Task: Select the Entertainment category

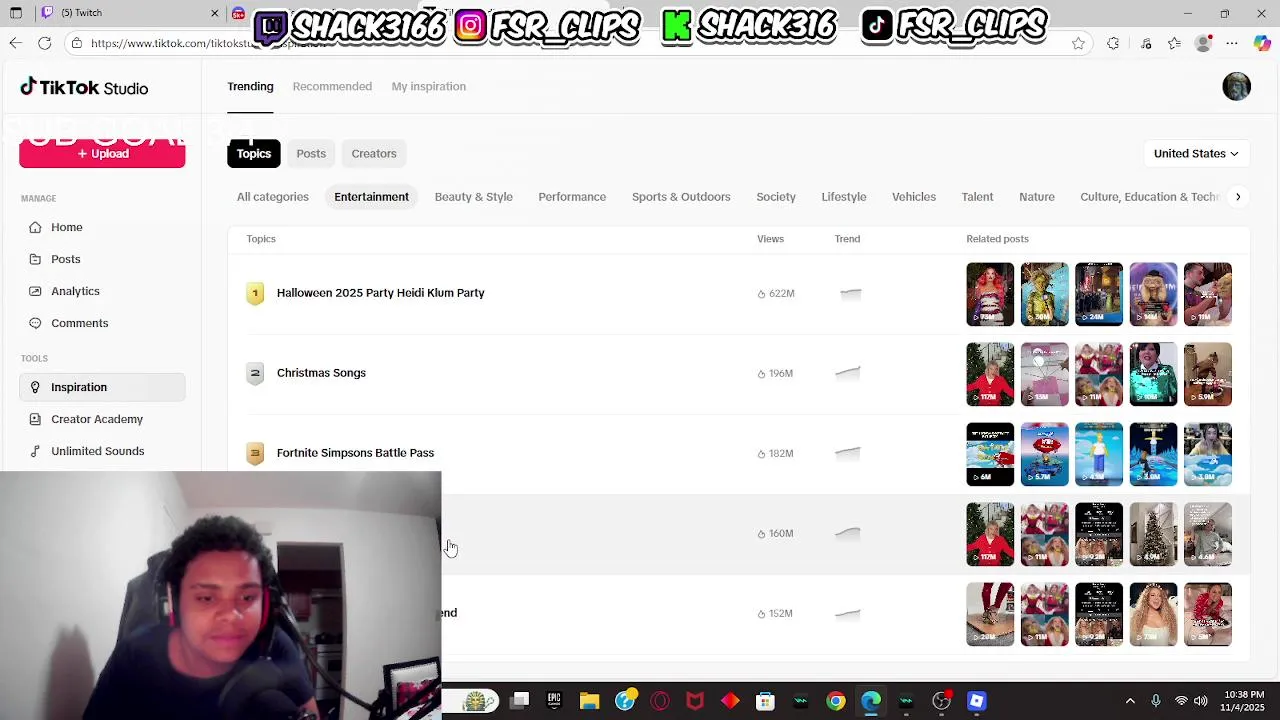Action: (371, 197)
